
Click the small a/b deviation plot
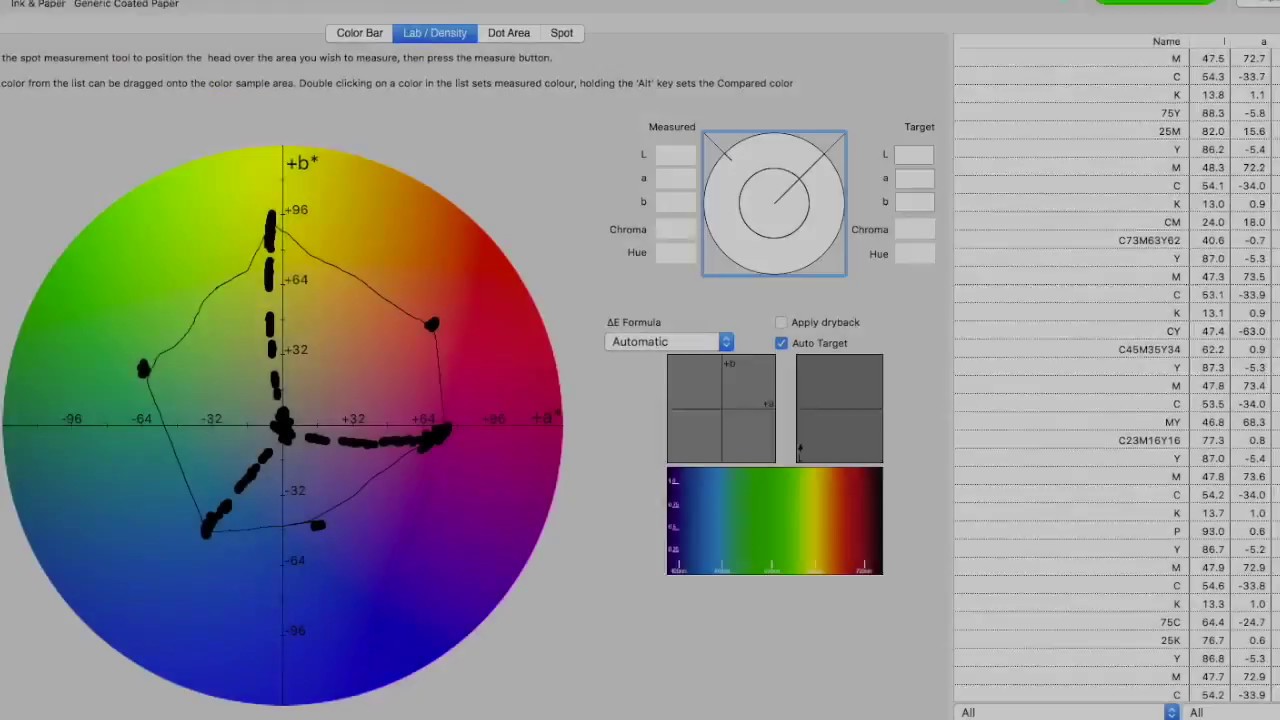pos(721,409)
